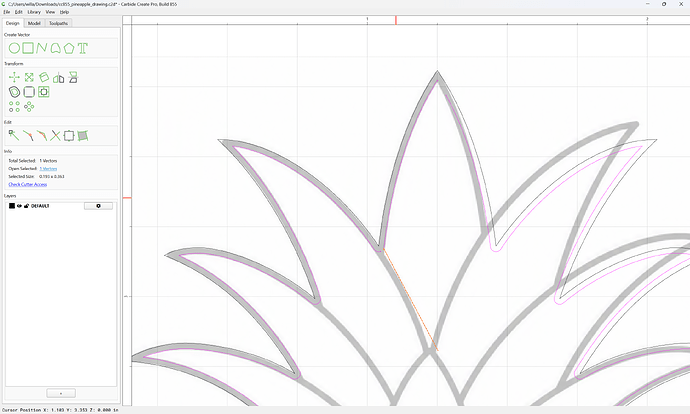Open the Help menu
Image resolution: width=690 pixels, height=414 pixels.
(64, 12)
